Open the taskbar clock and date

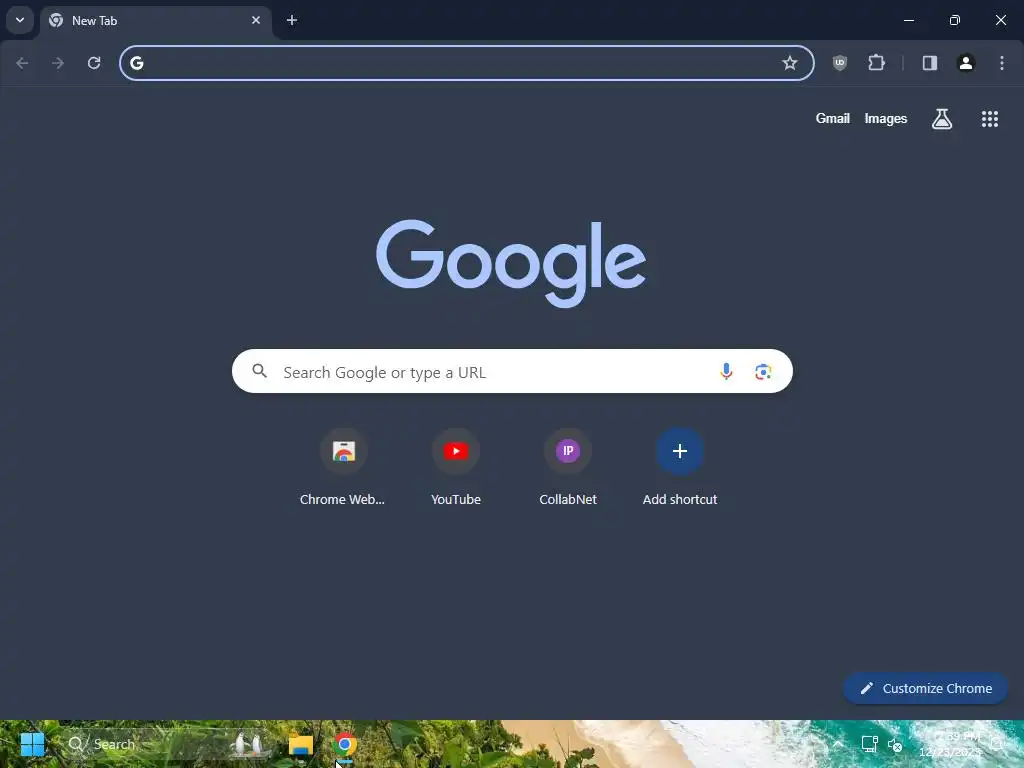pos(949,744)
